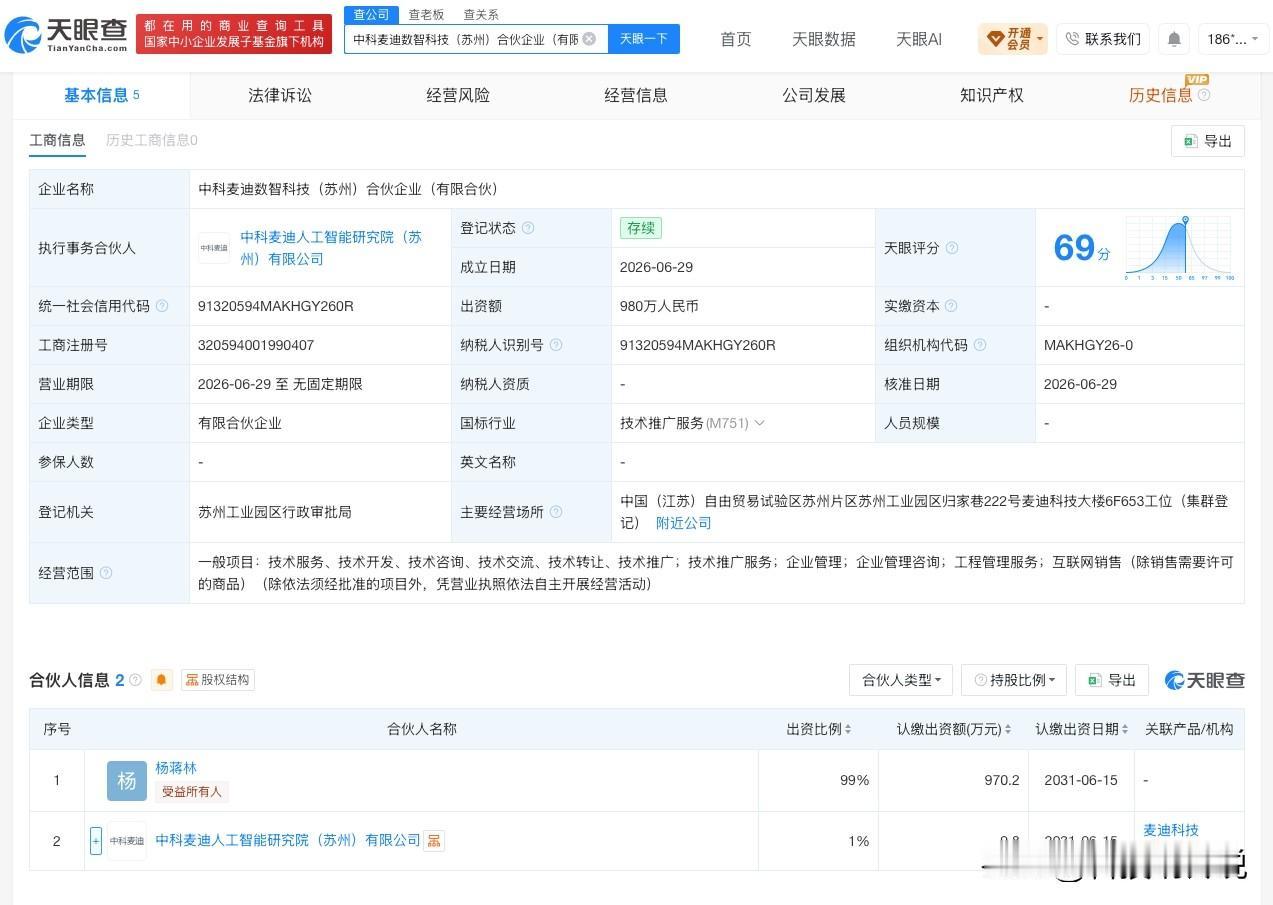Go to 首页 in the navigation
1273x905 pixels.
click(x=736, y=39)
